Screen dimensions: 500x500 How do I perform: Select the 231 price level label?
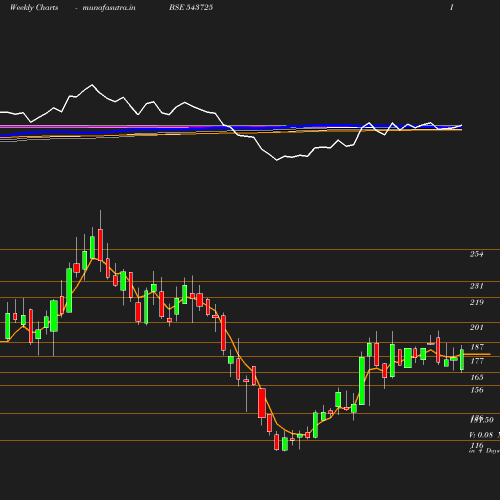(x=476, y=286)
